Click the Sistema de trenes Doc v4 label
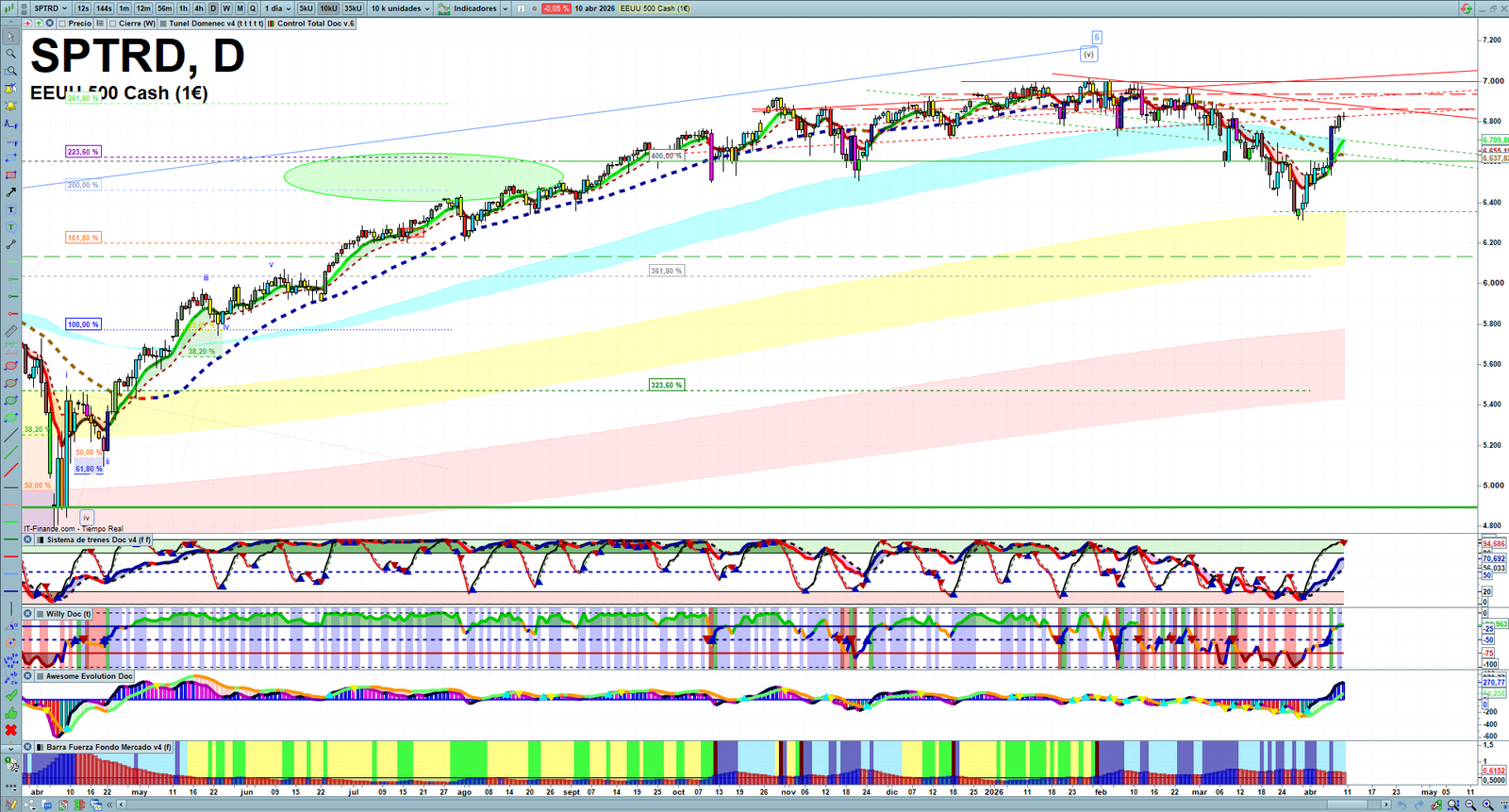The width and height of the screenshot is (1509, 812). [98, 540]
